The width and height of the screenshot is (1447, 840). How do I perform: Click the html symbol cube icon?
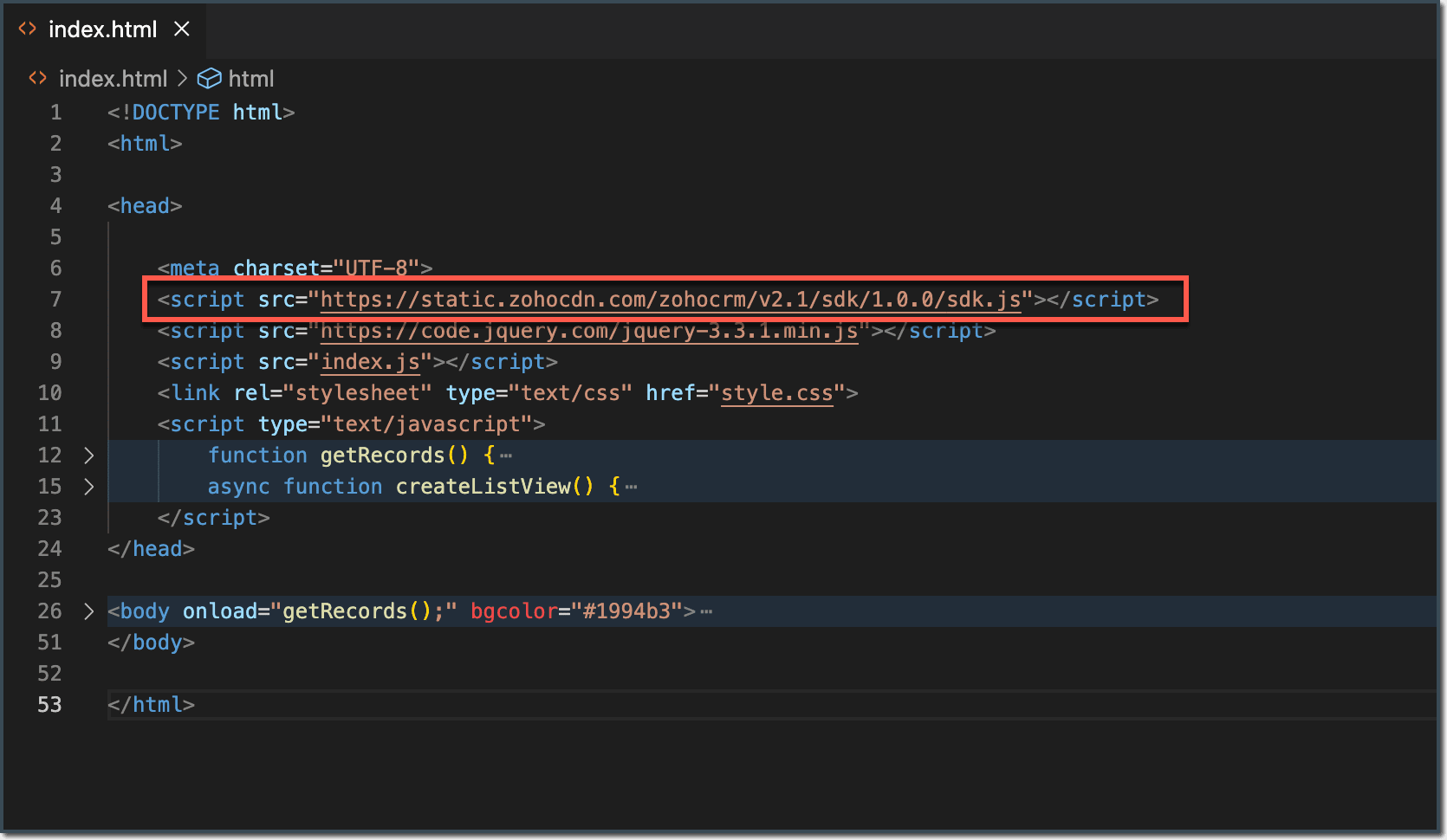coord(210,79)
